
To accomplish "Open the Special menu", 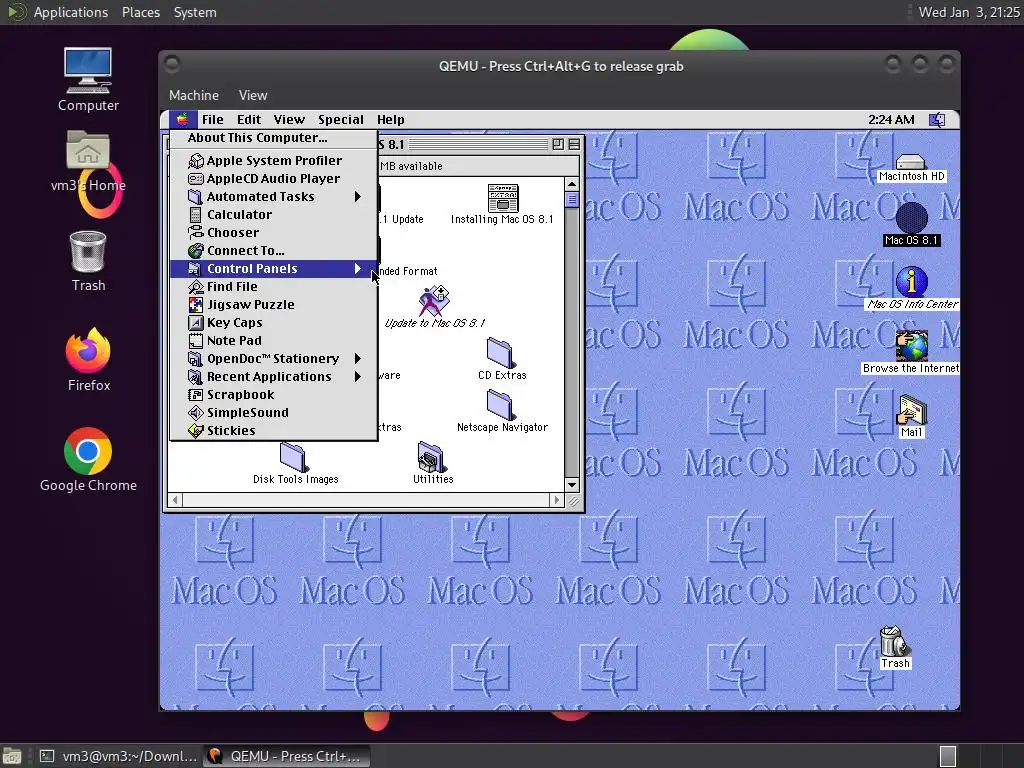I will click(341, 120).
